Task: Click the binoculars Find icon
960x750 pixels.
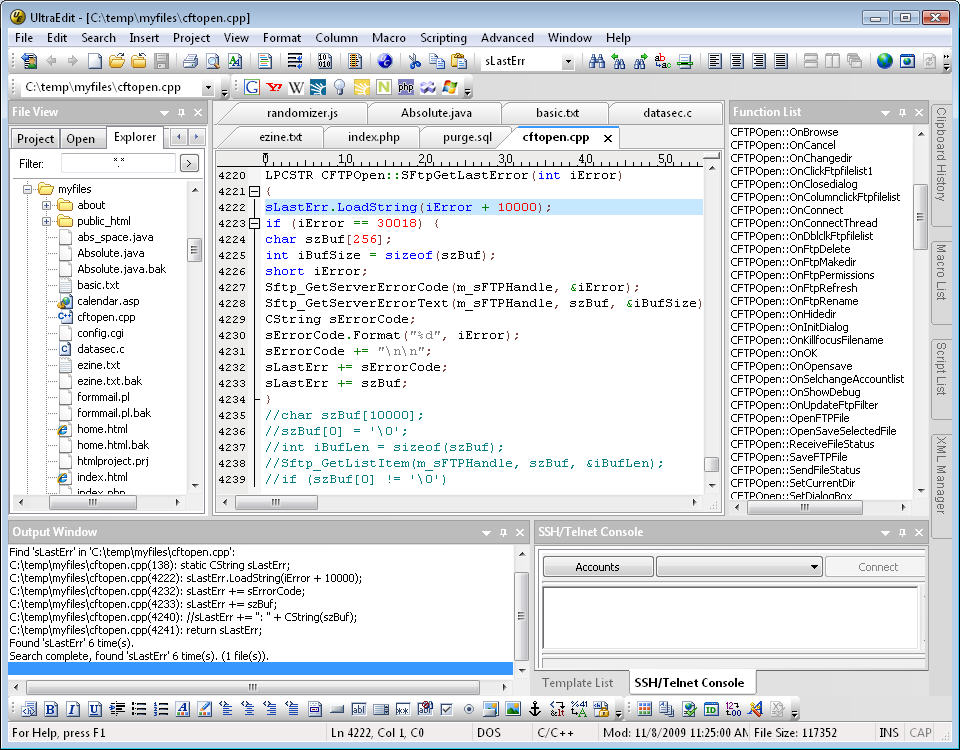Action: tap(597, 61)
